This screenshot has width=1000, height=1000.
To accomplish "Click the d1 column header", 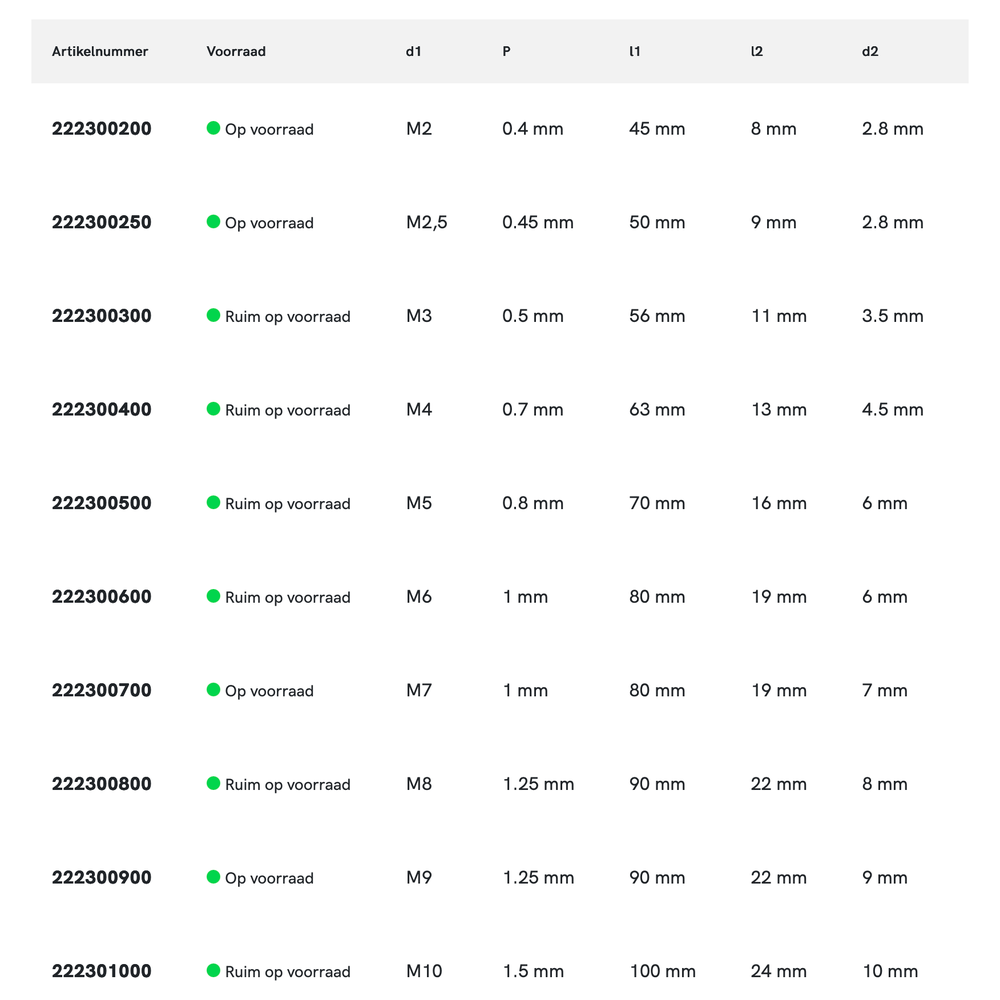I will click(x=414, y=51).
